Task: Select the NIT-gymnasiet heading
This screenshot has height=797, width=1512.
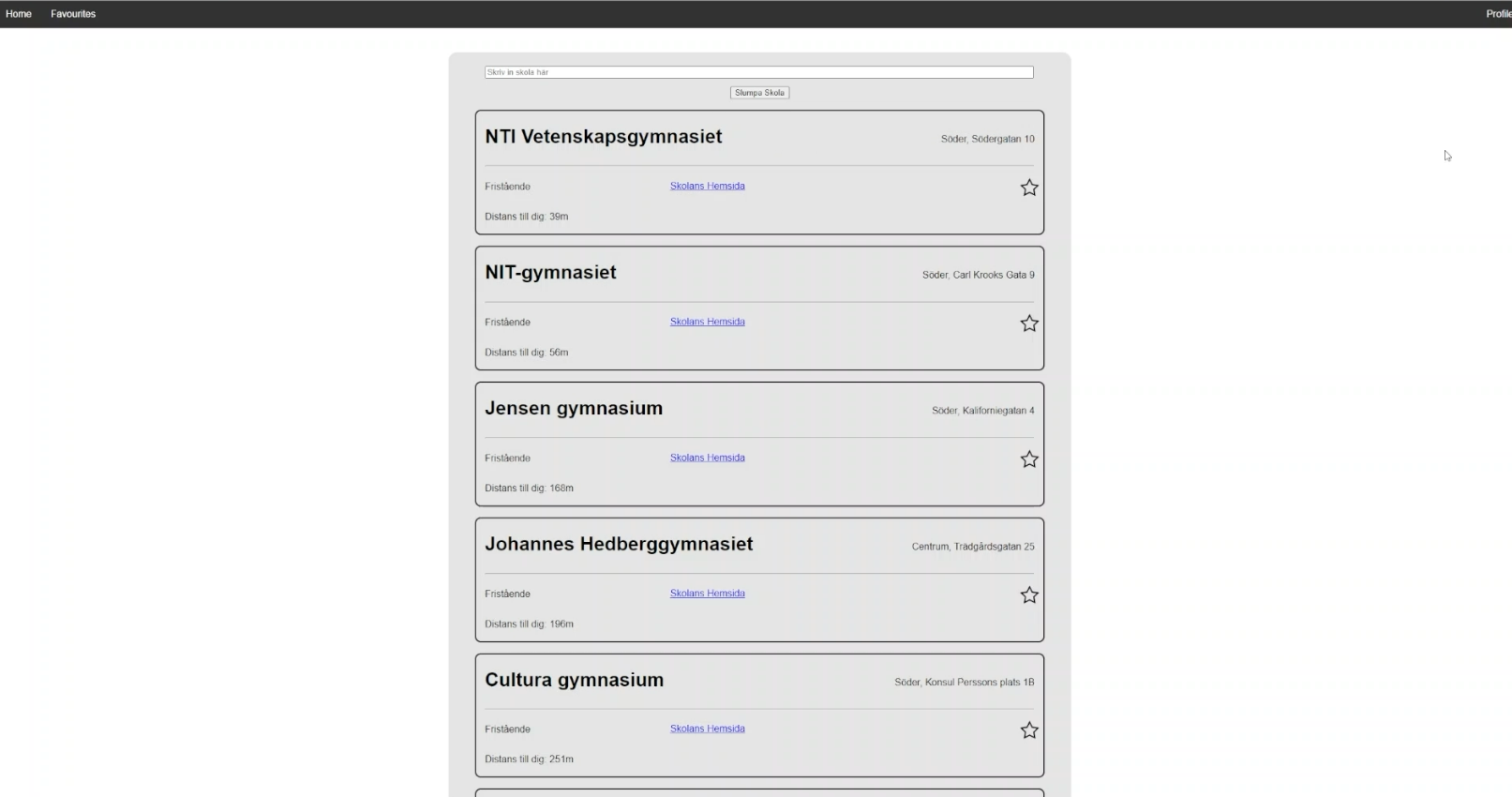Action: 550,273
